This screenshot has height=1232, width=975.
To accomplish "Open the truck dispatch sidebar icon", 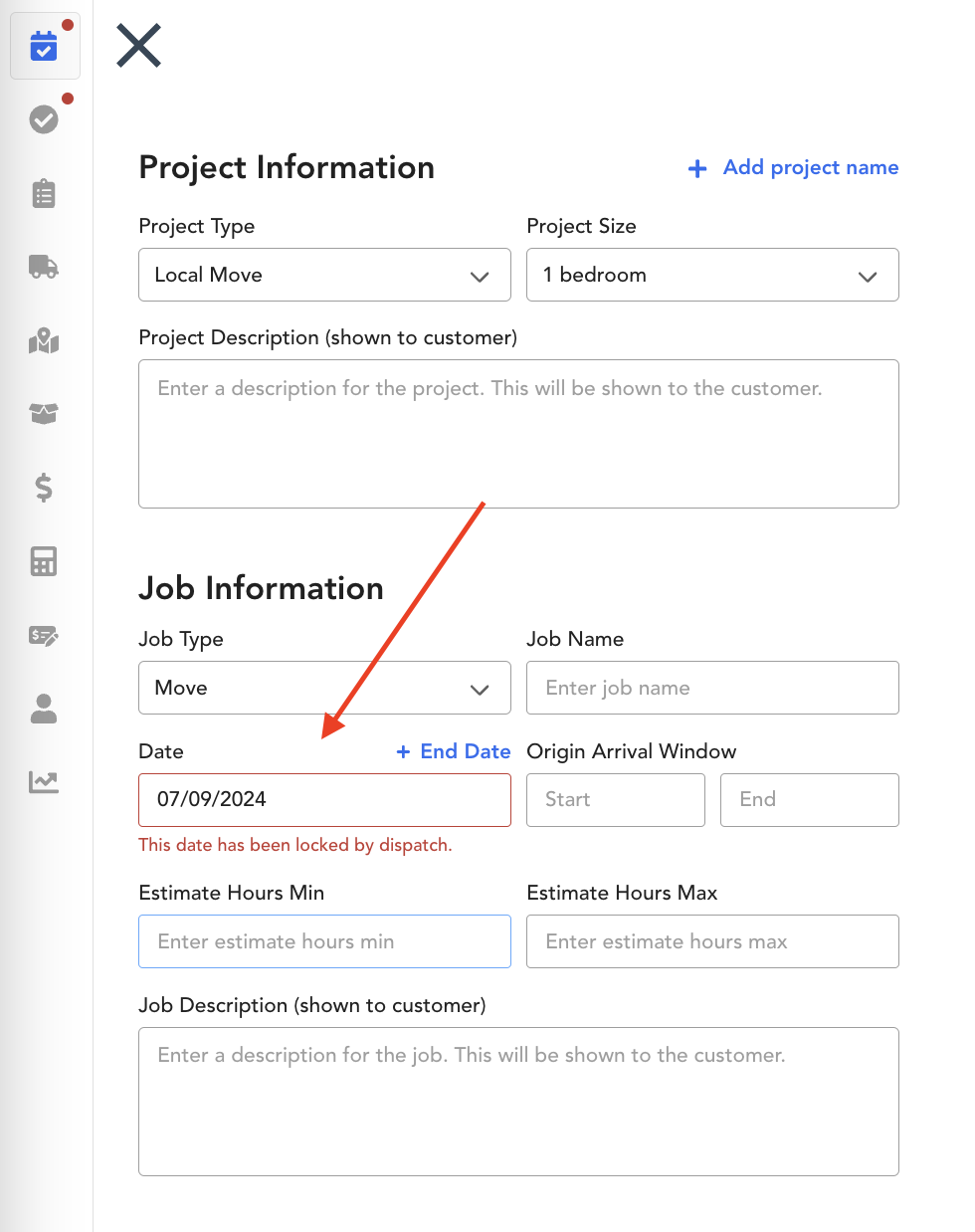I will click(x=44, y=267).
